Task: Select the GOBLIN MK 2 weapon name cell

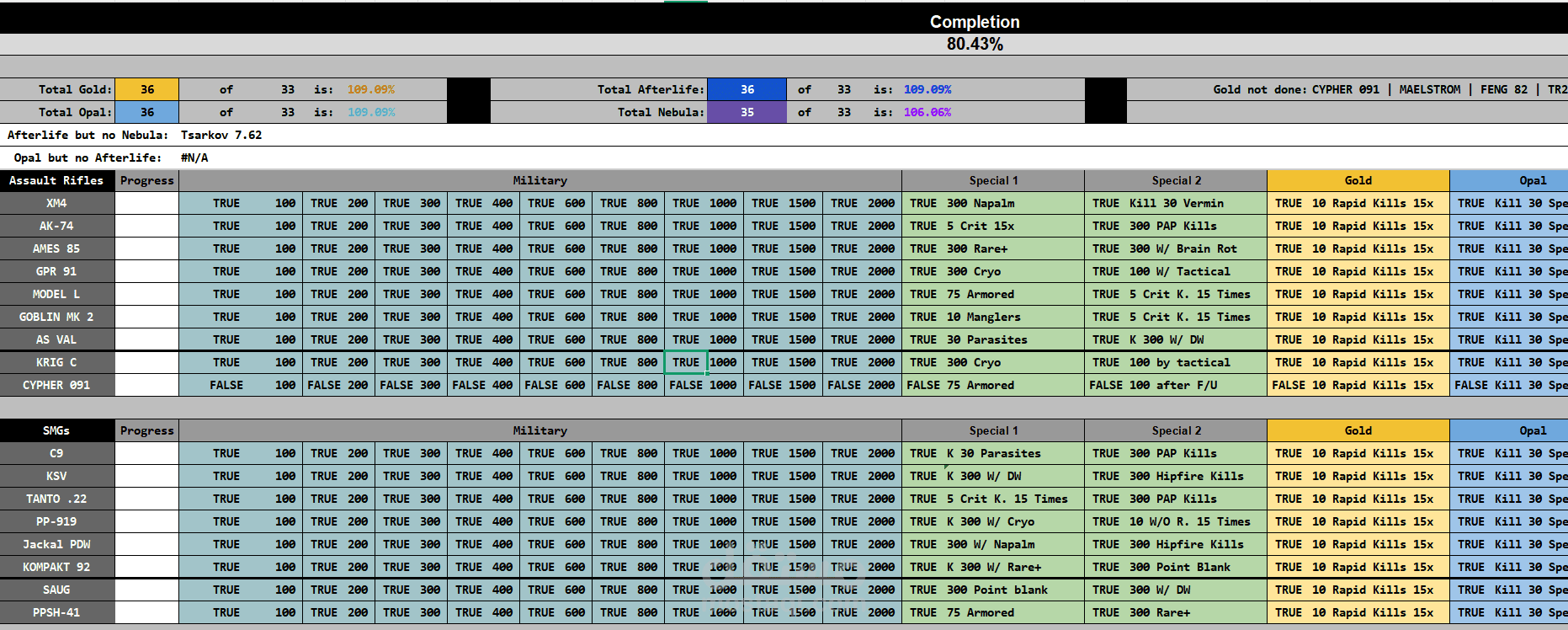Action: (57, 317)
